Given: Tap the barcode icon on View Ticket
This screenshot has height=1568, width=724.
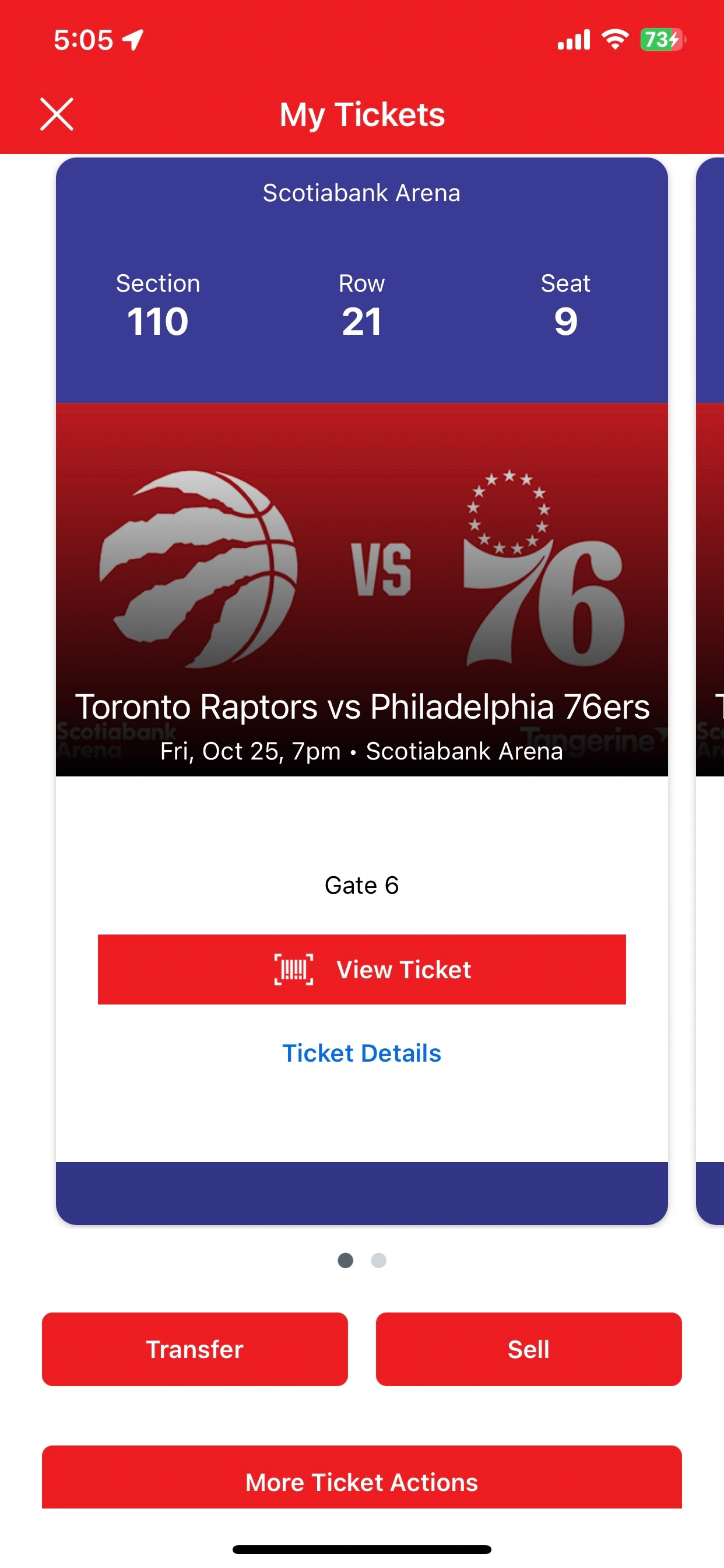Looking at the screenshot, I should tap(293, 969).
